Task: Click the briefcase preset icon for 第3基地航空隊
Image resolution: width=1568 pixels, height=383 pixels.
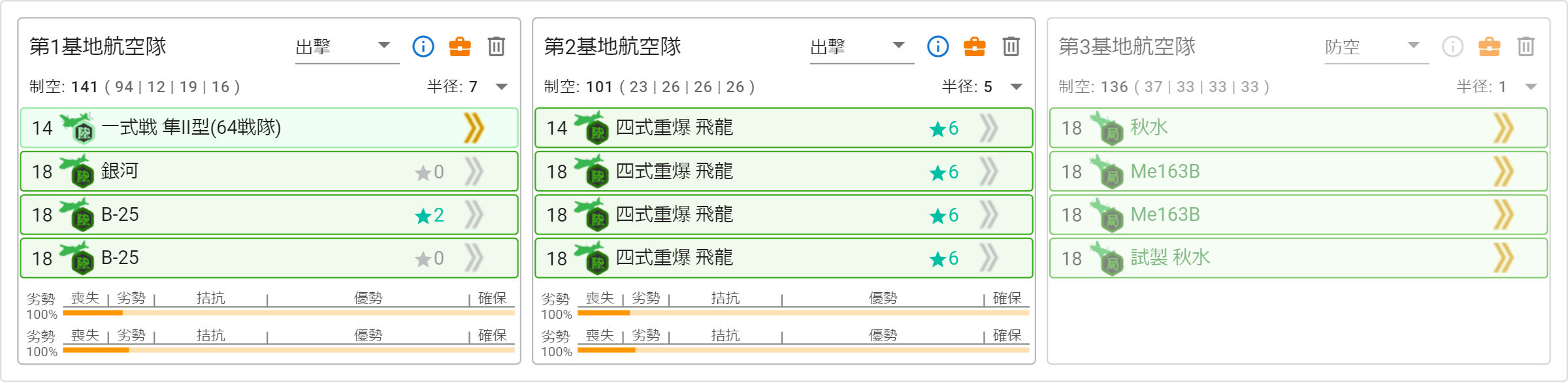Action: point(1490,46)
